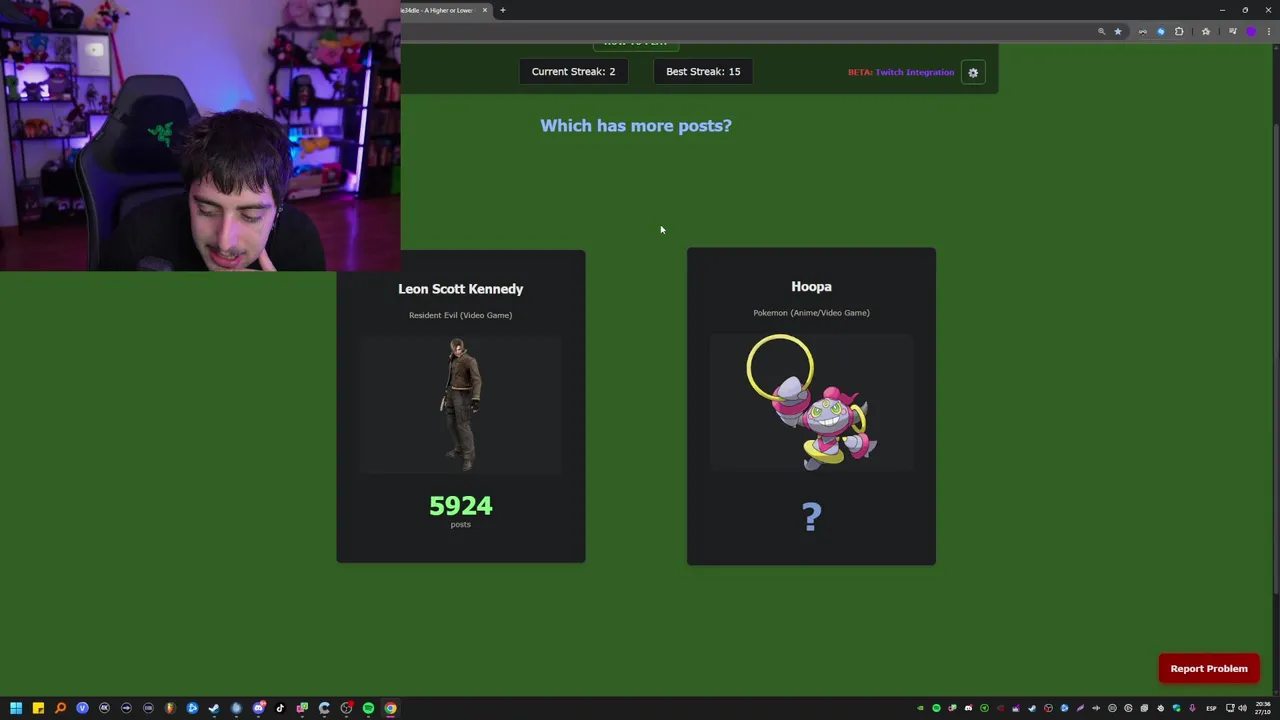The height and width of the screenshot is (720, 1280).
Task: Click the Leon Scott Kennedy character image
Action: (461, 404)
